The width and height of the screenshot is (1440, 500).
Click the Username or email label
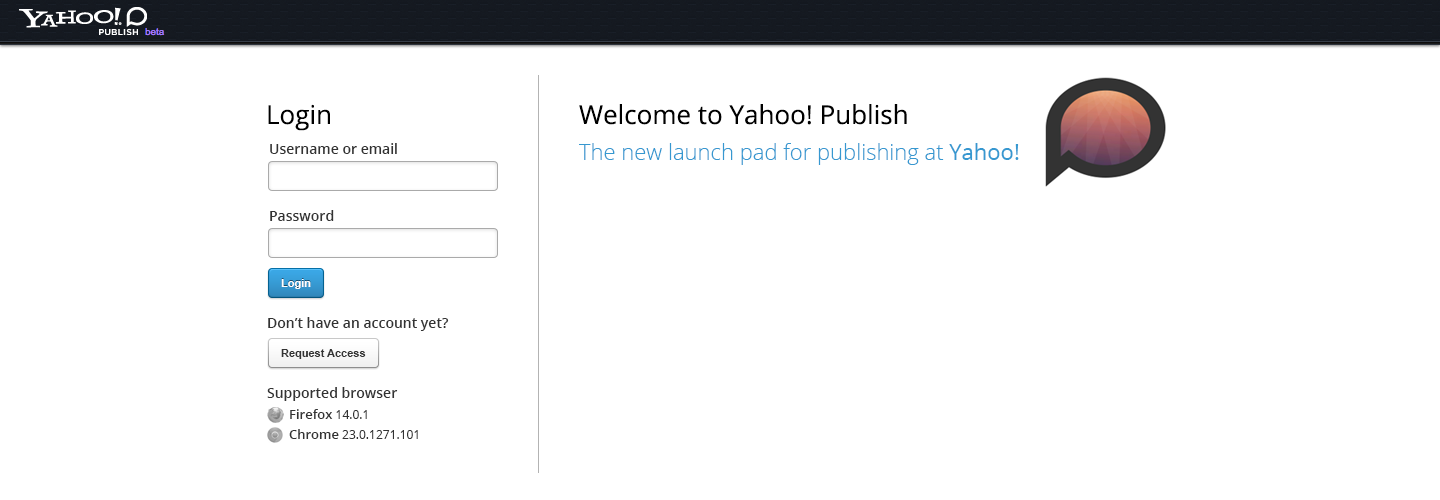pyautogui.click(x=333, y=149)
